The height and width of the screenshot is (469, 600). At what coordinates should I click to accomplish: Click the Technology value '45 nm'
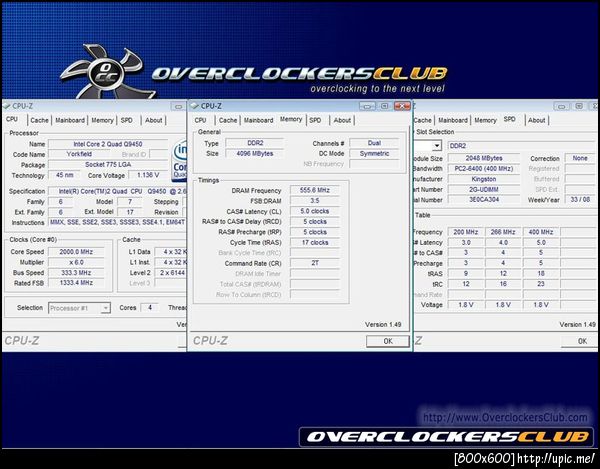pyautogui.click(x=64, y=175)
